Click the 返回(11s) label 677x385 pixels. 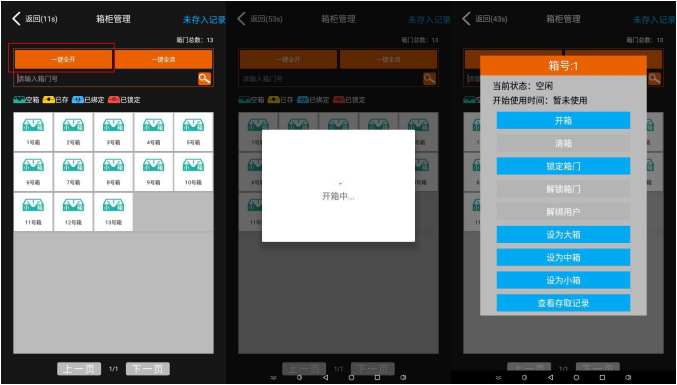coord(41,19)
